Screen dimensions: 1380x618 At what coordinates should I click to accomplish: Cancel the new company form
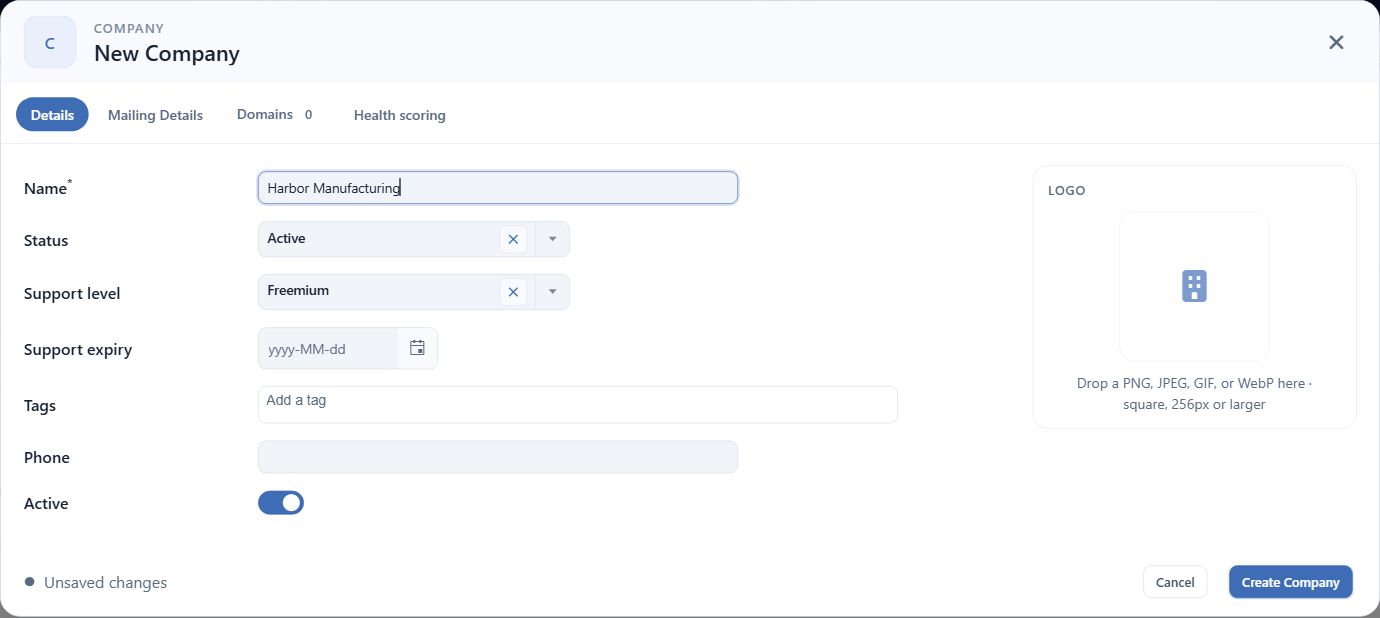click(x=1175, y=582)
